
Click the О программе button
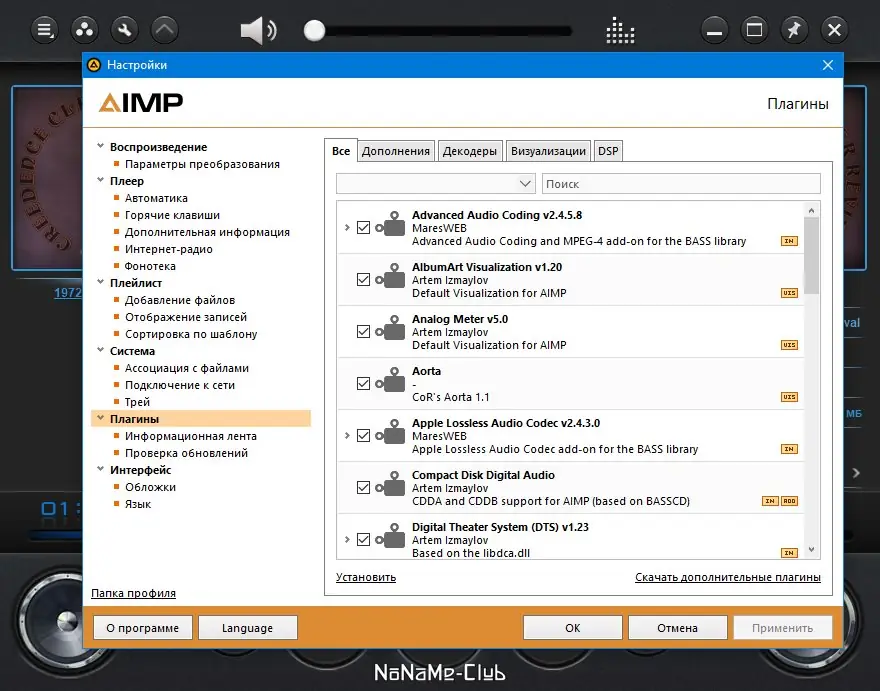[x=143, y=628]
